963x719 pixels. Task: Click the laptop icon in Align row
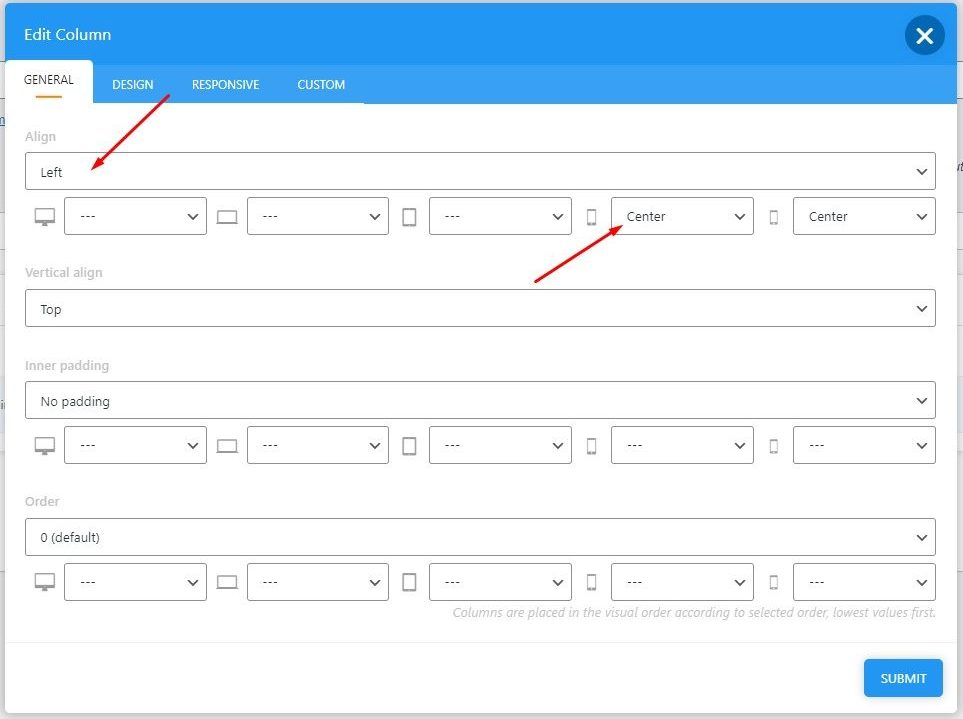point(227,217)
